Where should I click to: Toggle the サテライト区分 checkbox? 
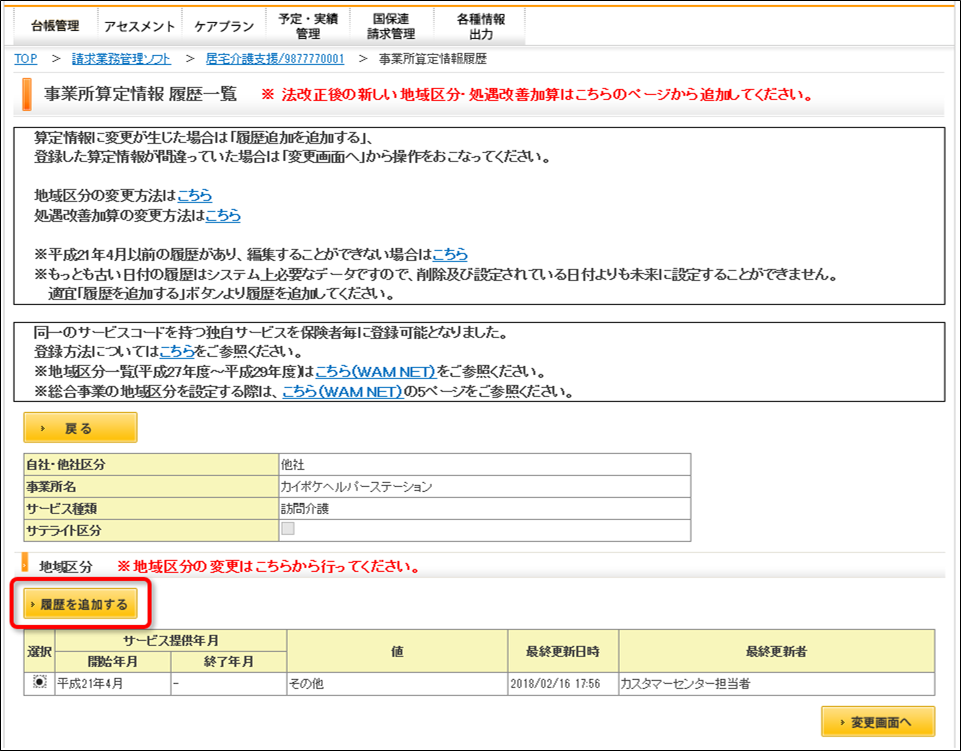point(287,528)
